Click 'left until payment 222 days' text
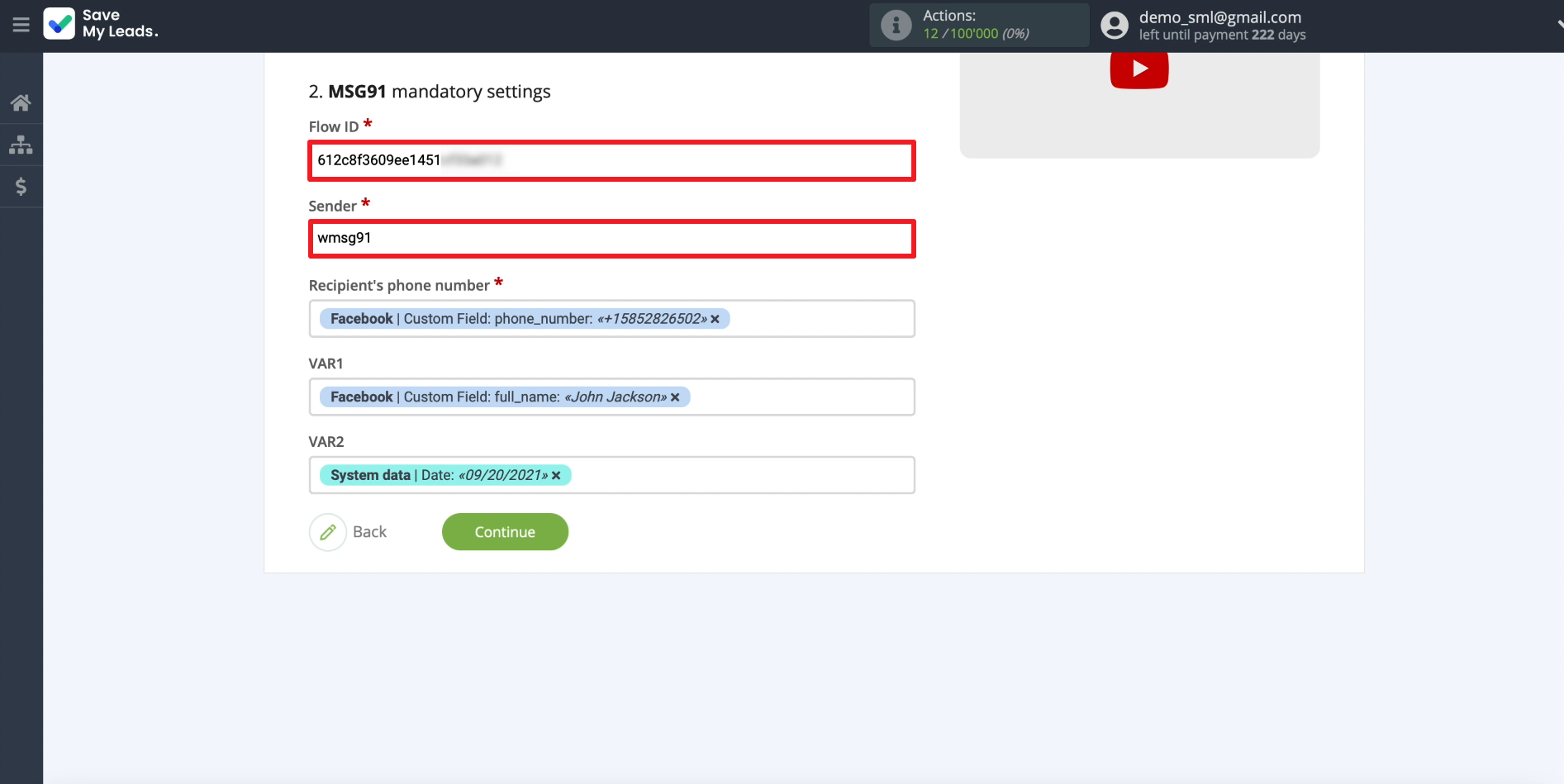The height and width of the screenshot is (784, 1564). [x=1223, y=35]
